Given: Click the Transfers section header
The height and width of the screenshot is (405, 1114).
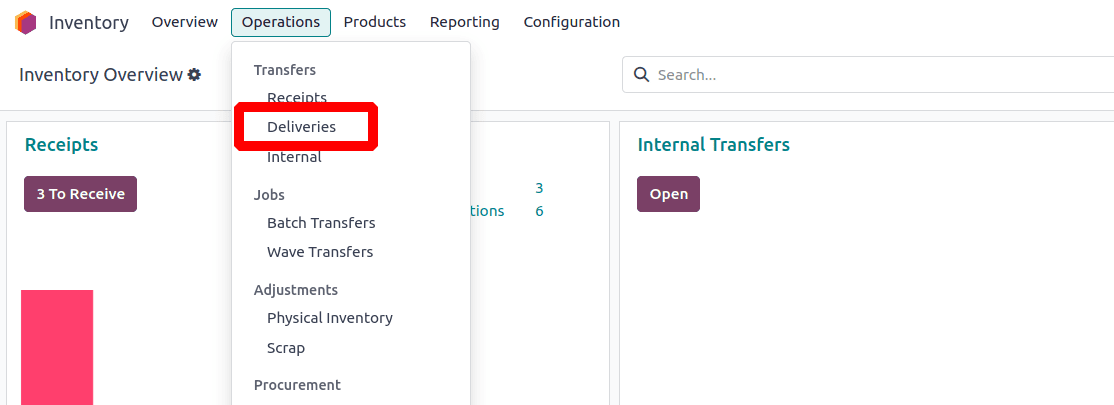Looking at the screenshot, I should coord(285,70).
